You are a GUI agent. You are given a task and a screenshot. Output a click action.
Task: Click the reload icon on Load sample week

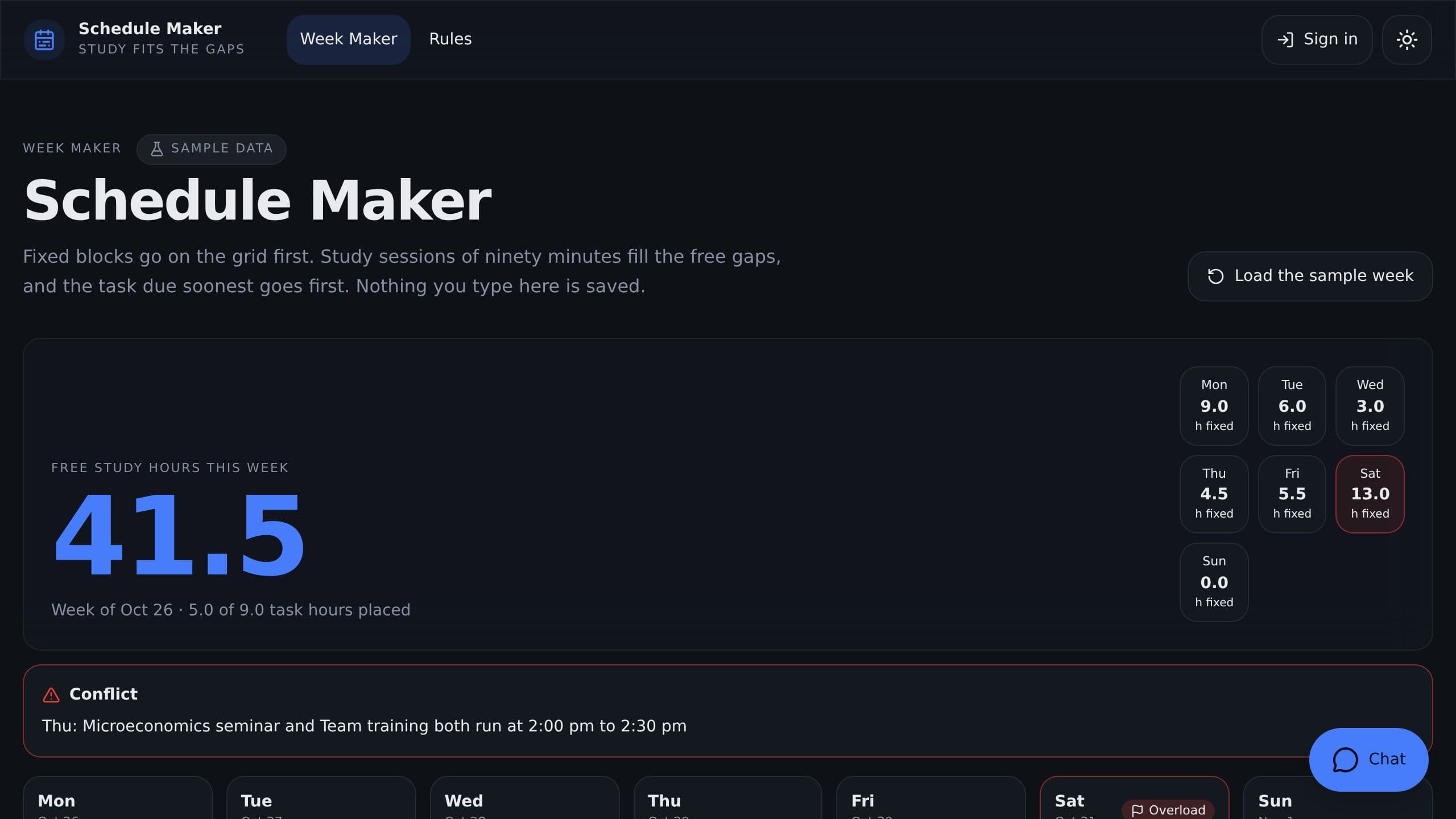(1215, 276)
